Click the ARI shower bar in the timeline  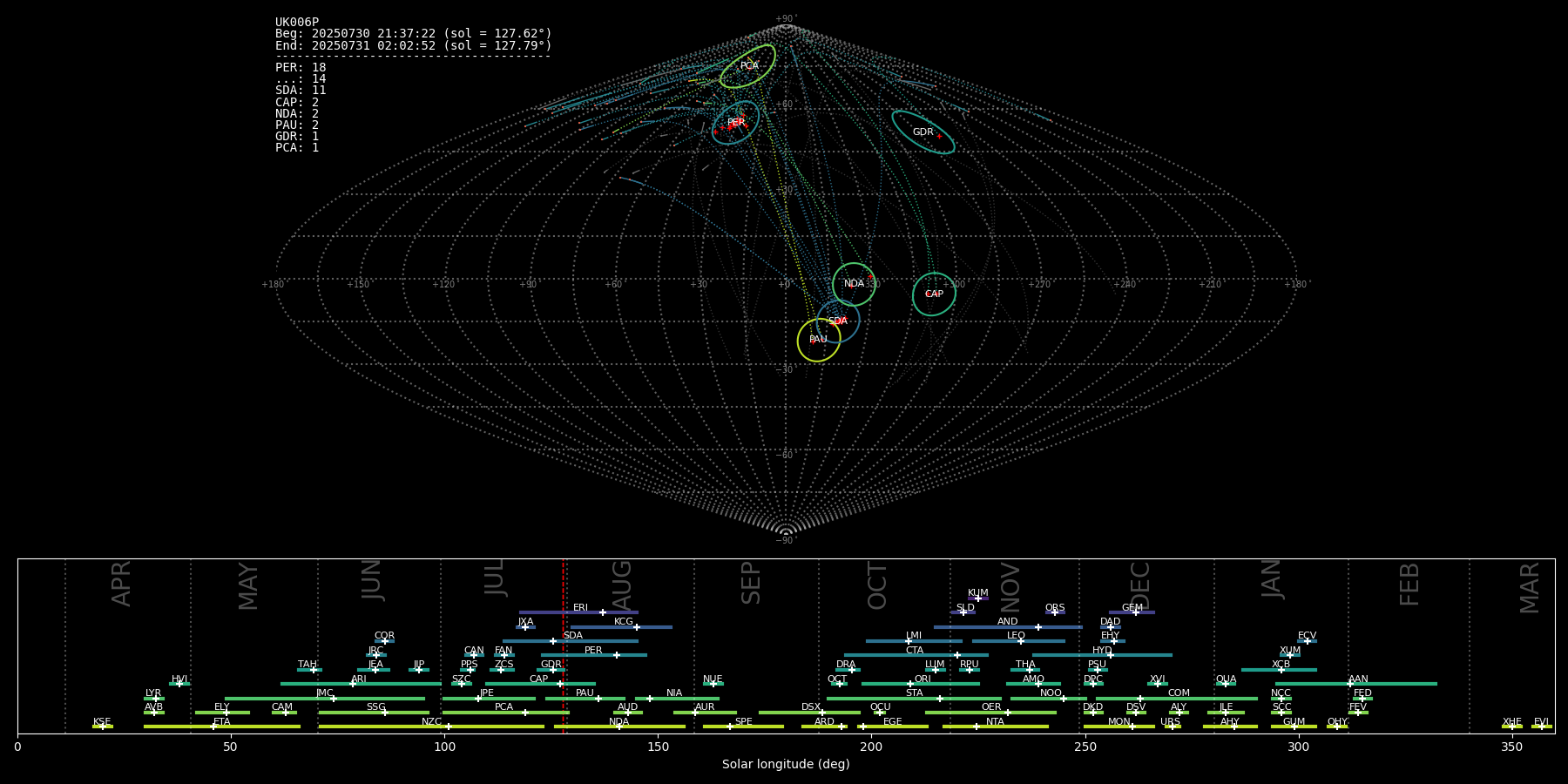361,684
